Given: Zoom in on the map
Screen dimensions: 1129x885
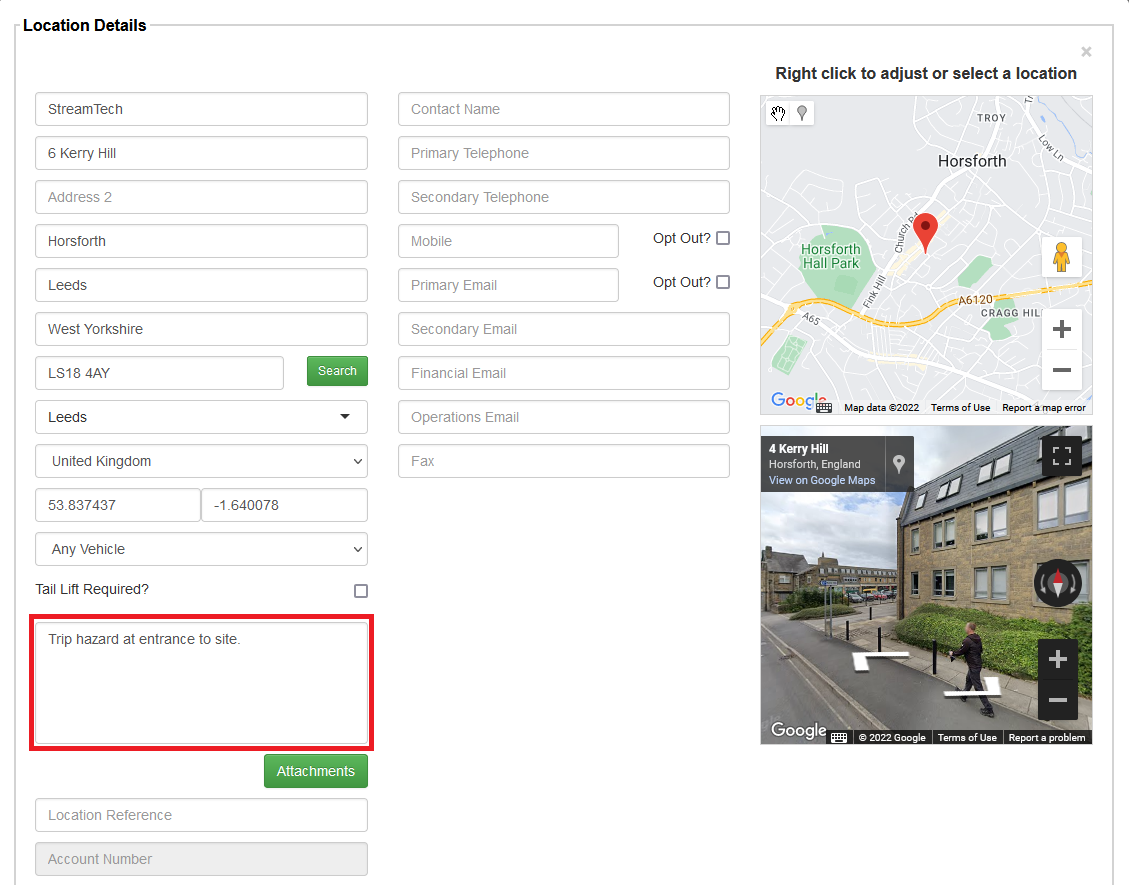Looking at the screenshot, I should (1061, 328).
